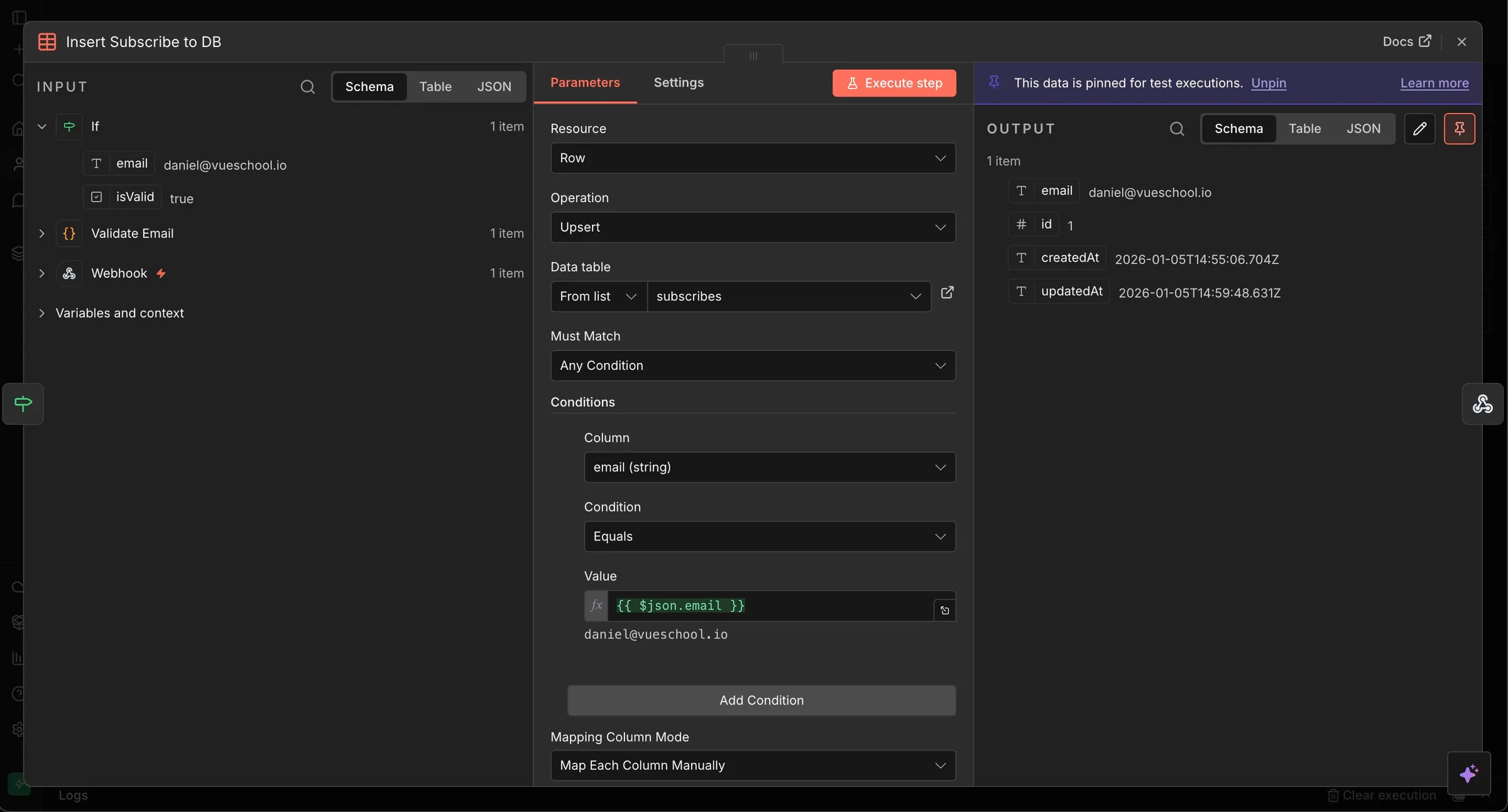The image size is (1508, 812).
Task: Click the Unpin link
Action: 1269,83
